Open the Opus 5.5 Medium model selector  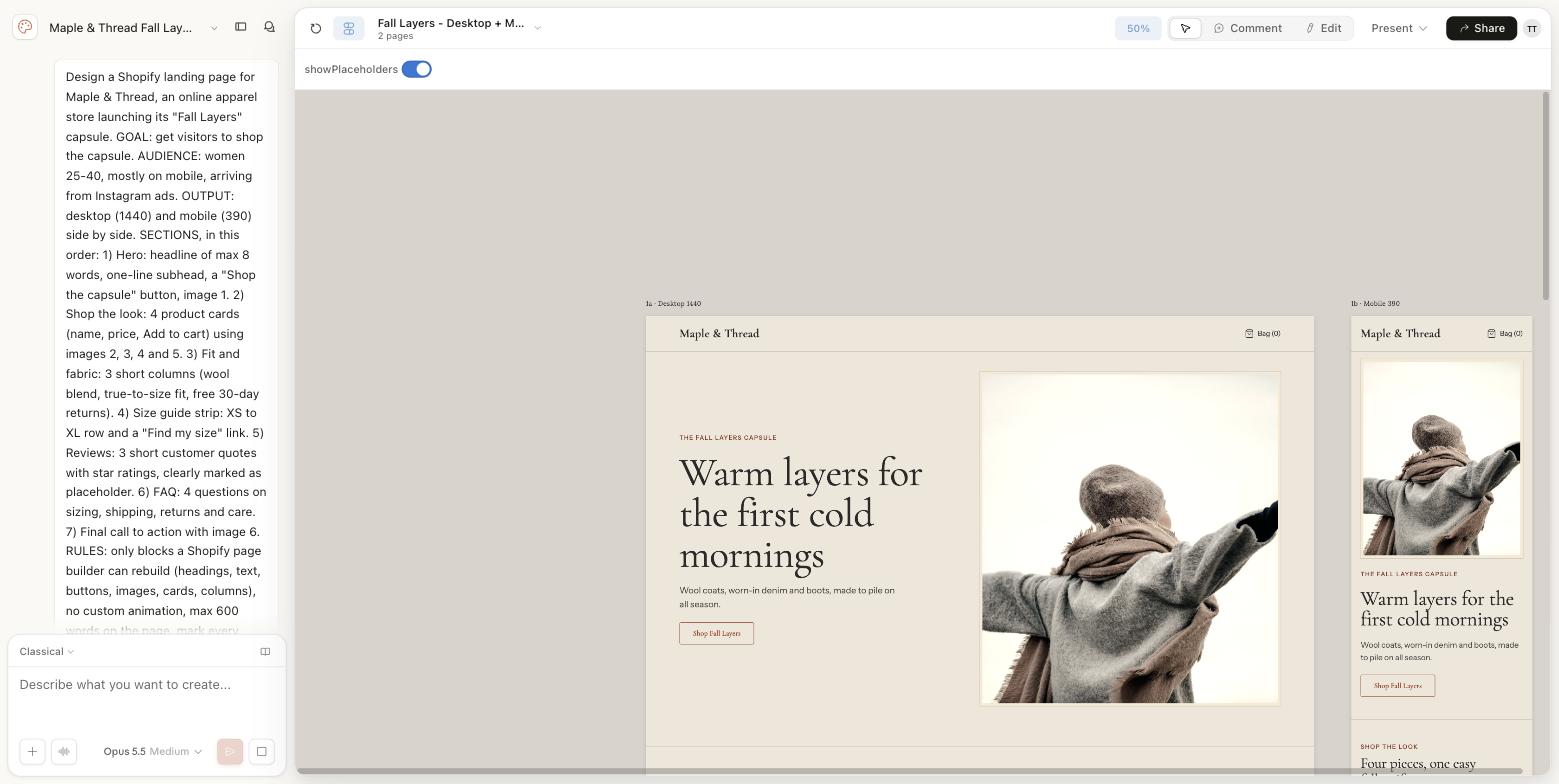[x=152, y=751]
